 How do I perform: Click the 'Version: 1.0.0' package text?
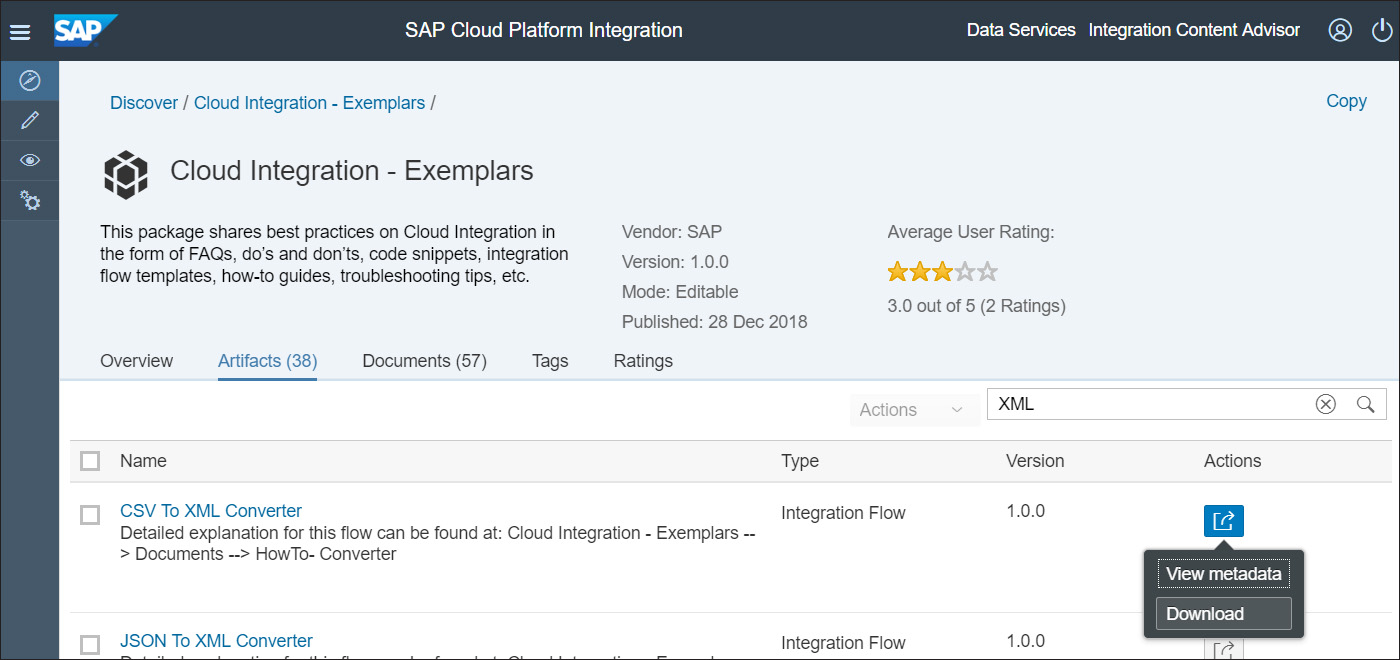click(x=675, y=262)
